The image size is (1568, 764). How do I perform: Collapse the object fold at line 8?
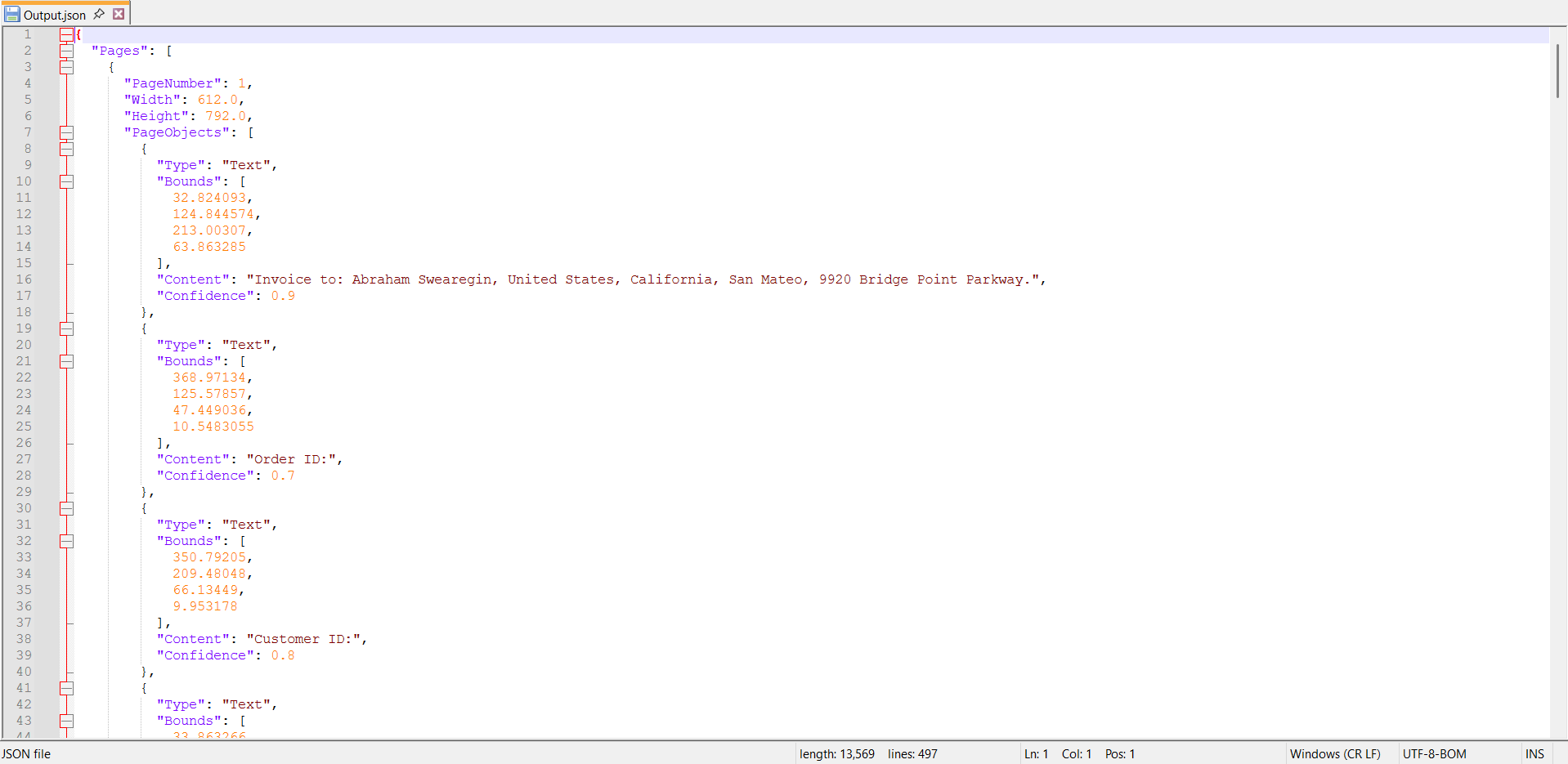[66, 149]
